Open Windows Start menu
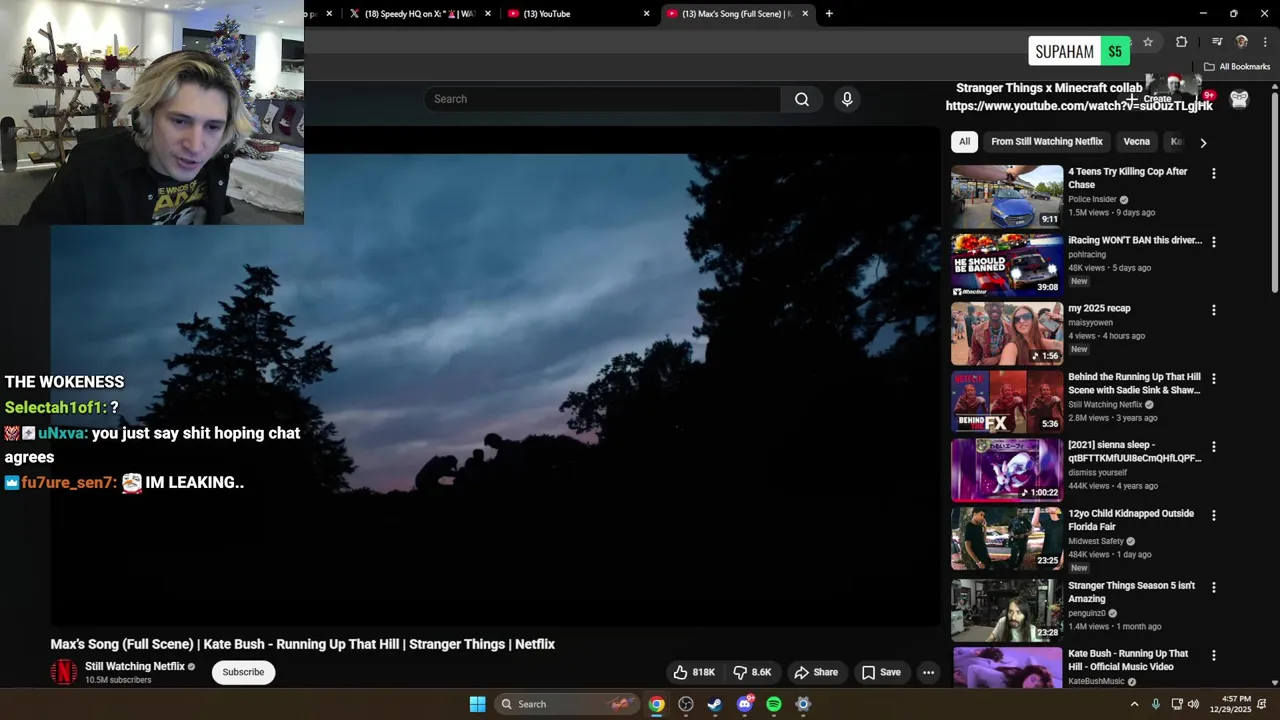This screenshot has height=720, width=1280. click(x=477, y=704)
